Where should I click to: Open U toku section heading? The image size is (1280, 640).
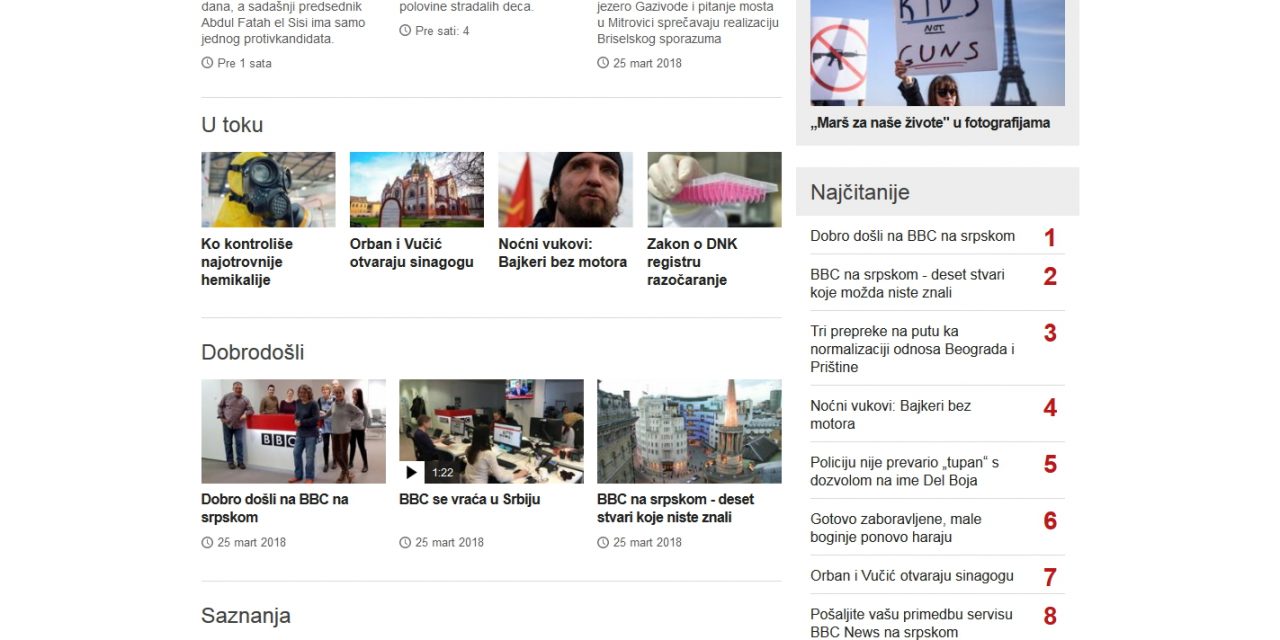(232, 125)
